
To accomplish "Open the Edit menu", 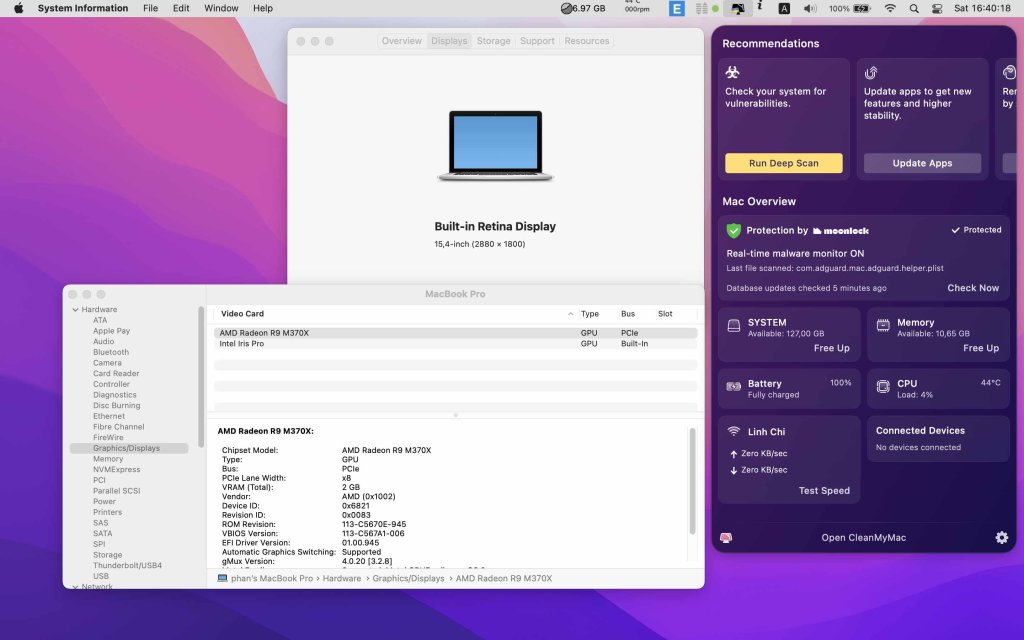I will coord(181,8).
